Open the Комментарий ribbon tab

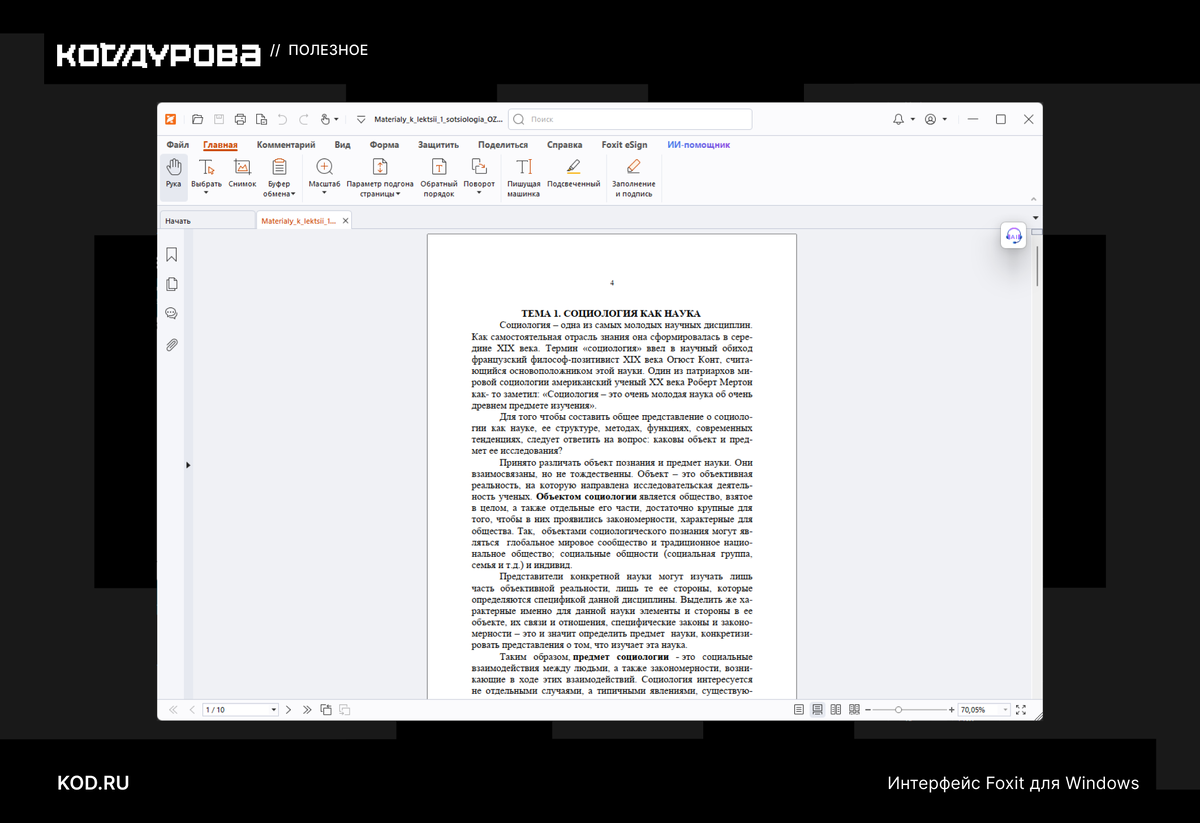coord(286,145)
